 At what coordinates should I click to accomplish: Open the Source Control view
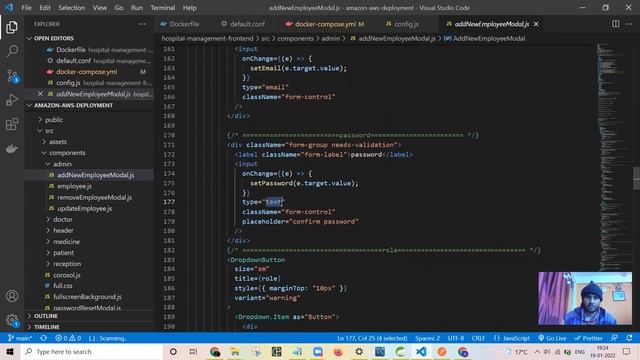point(12,76)
